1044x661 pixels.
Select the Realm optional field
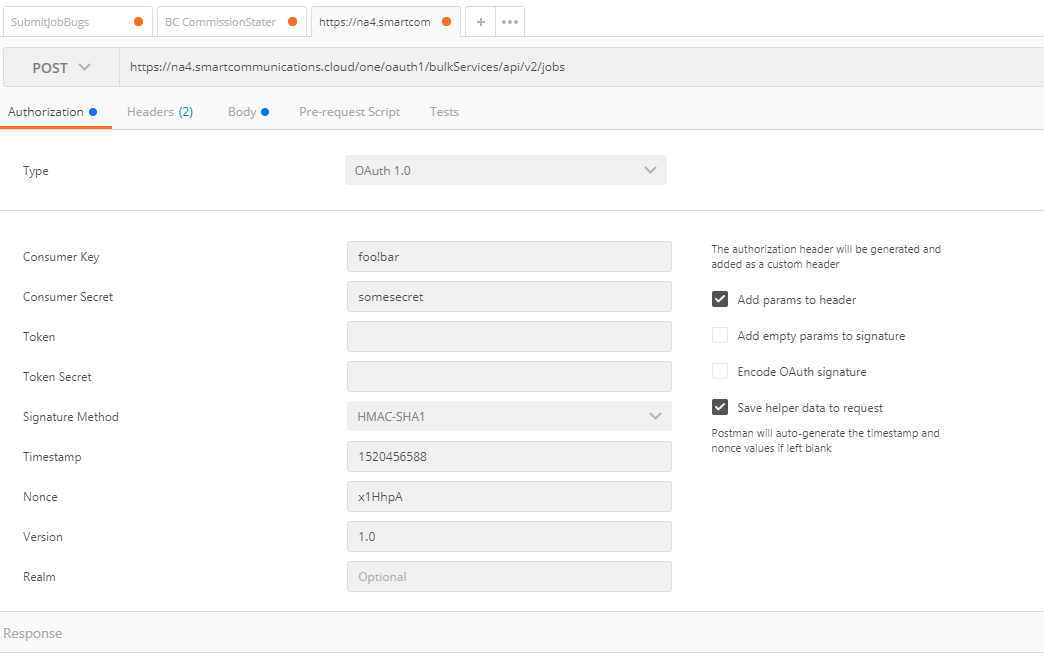click(508, 576)
